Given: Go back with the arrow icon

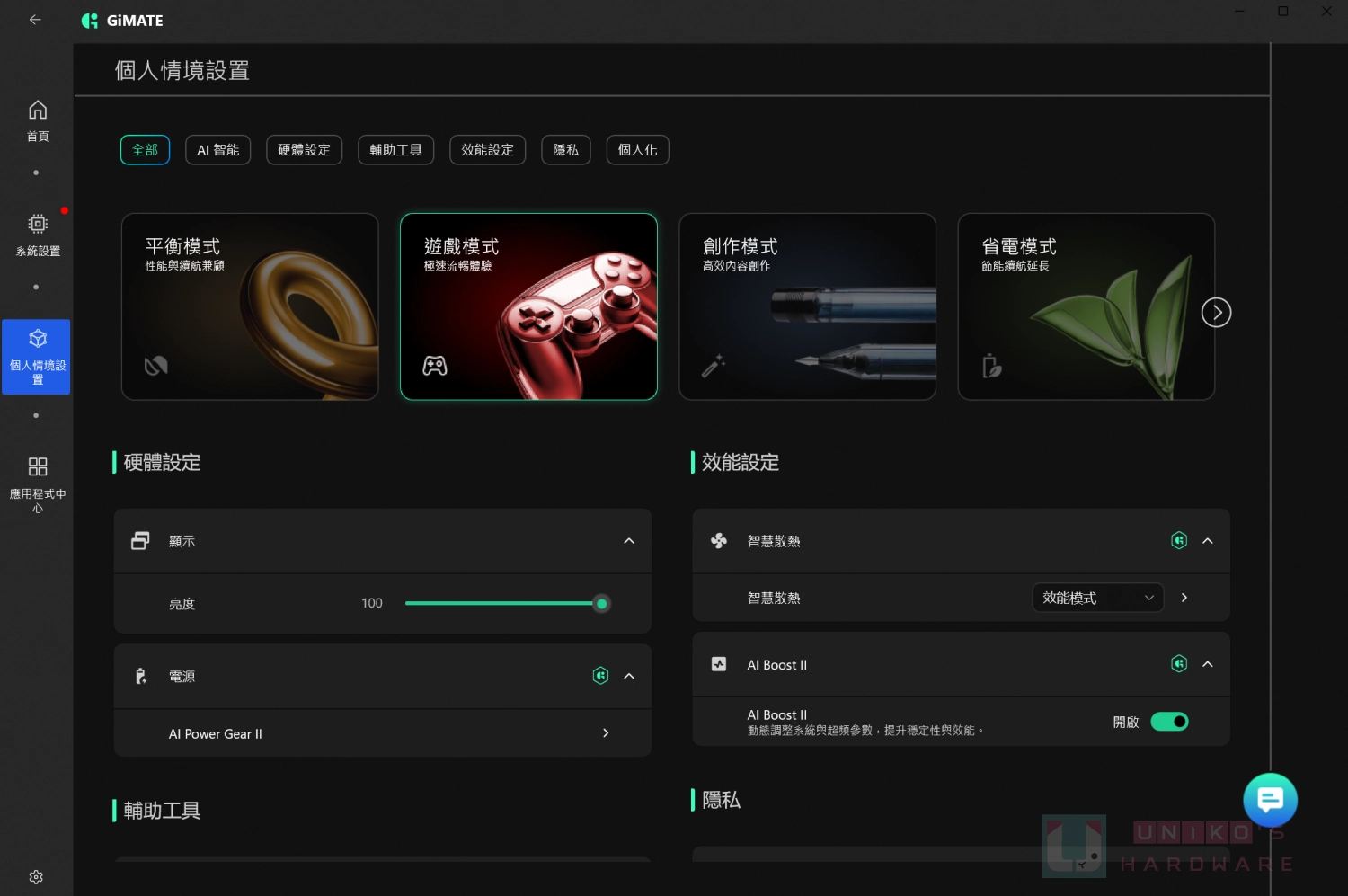Looking at the screenshot, I should pos(35,19).
